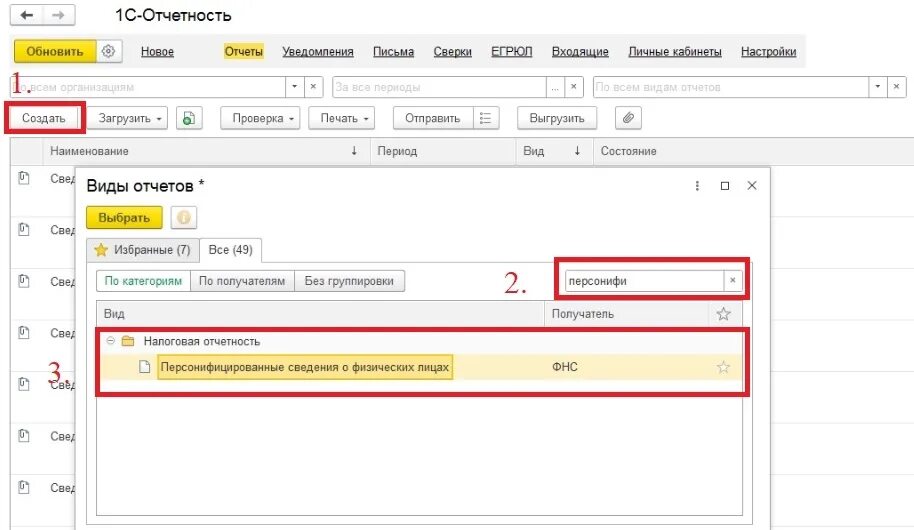914x530 pixels.
Task: Click the paperclip attachment icon
Action: click(628, 118)
